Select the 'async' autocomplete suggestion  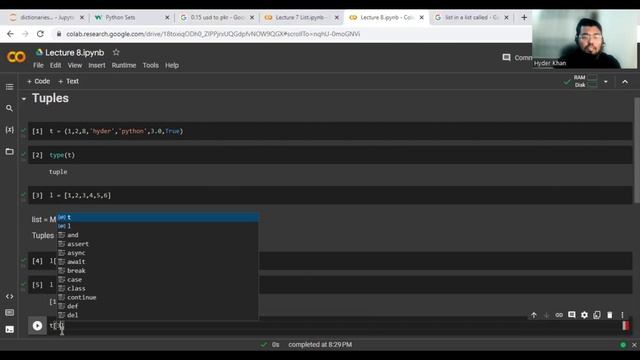click(157, 253)
